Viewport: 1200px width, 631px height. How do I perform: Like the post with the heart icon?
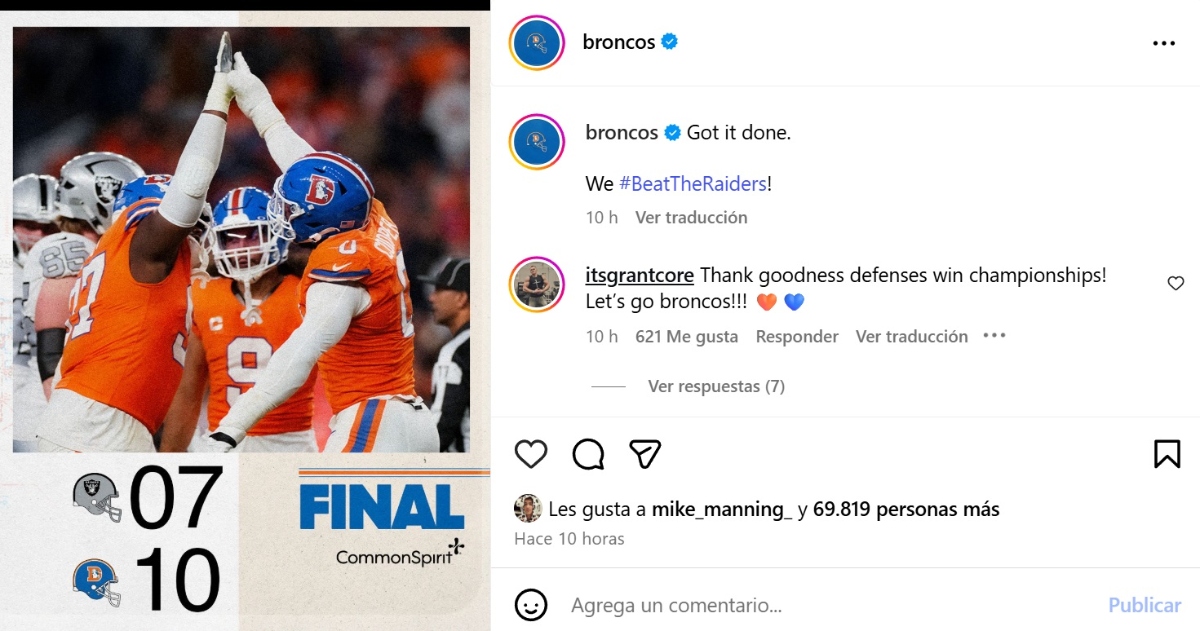pyautogui.click(x=531, y=454)
